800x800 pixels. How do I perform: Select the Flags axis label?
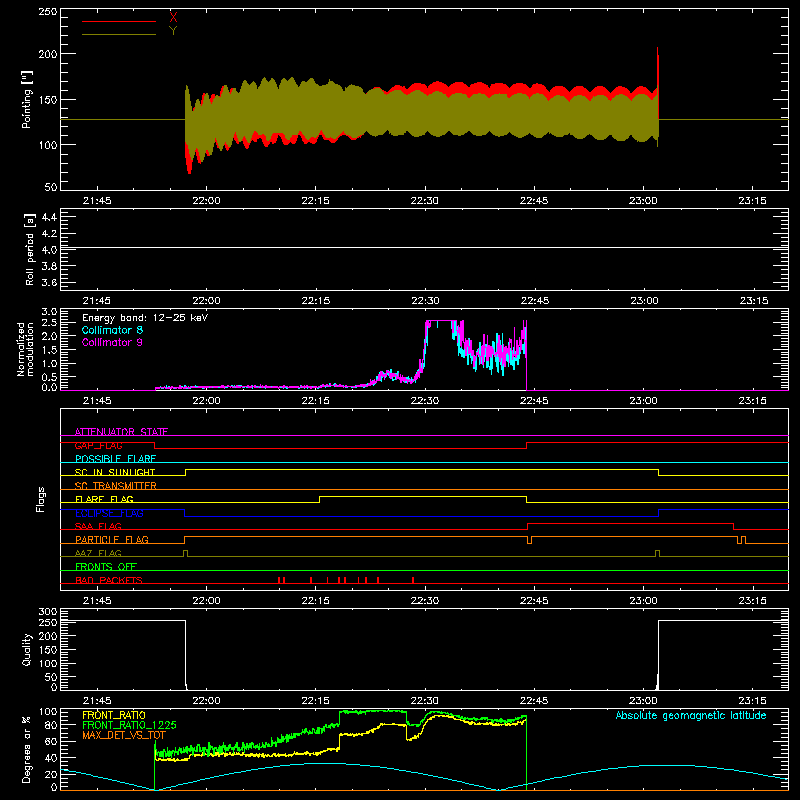40,499
